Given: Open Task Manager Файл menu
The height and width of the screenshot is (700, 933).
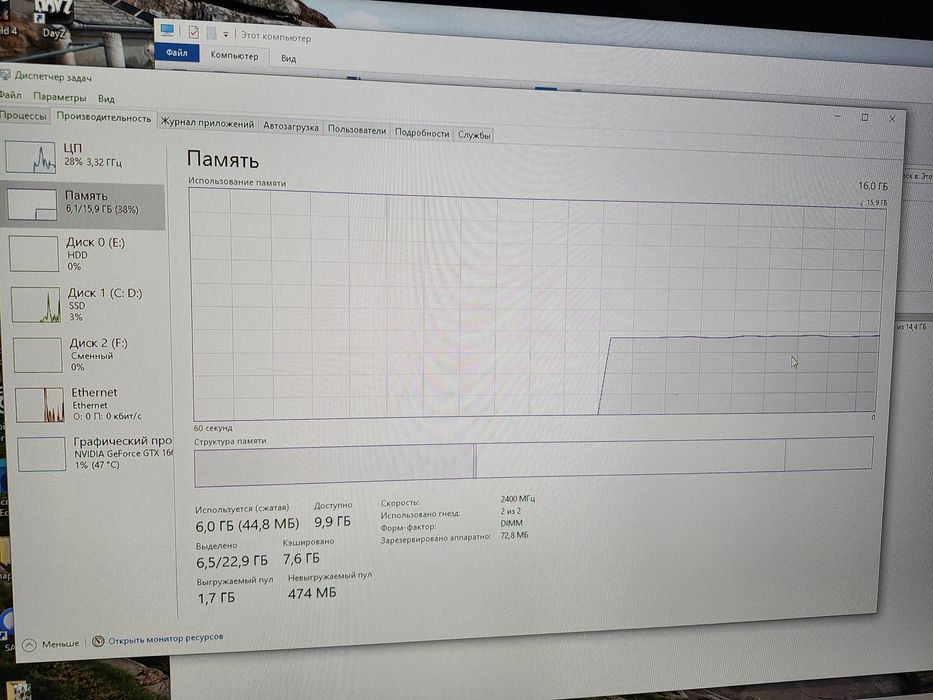Looking at the screenshot, I should click(11, 95).
